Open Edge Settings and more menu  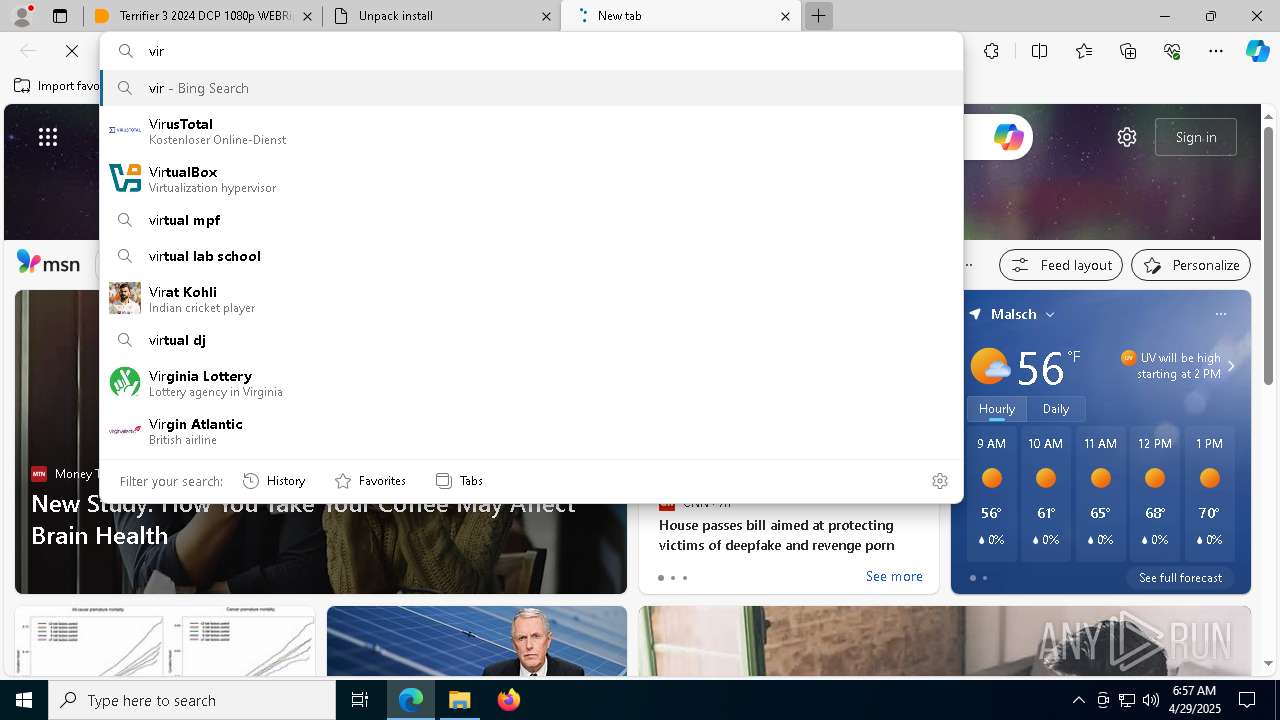tap(1216, 51)
